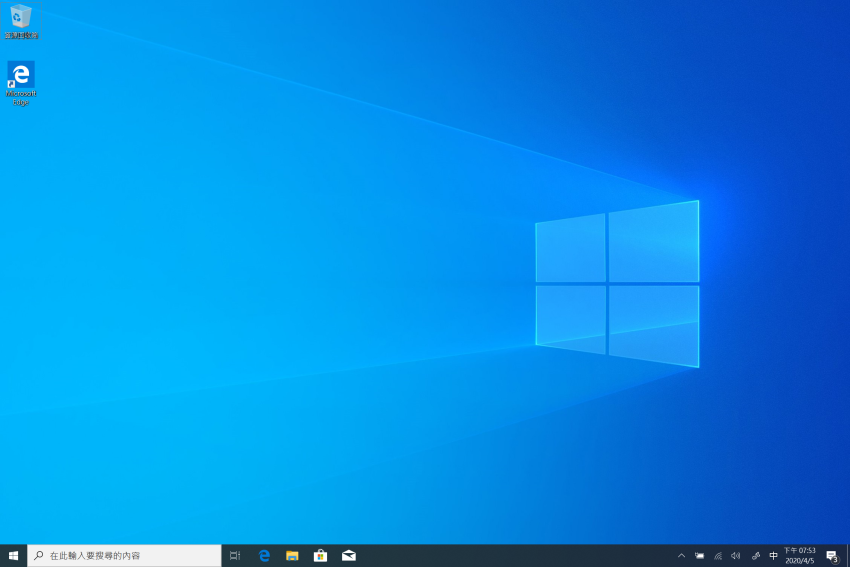This screenshot has width=850, height=567.
Task: Open Task View from the taskbar
Action: [x=235, y=556]
